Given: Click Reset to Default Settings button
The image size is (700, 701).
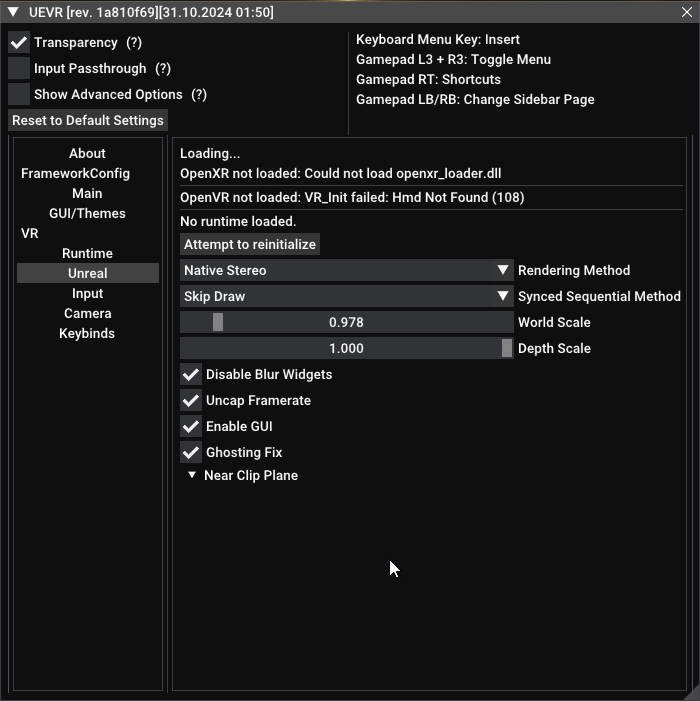Looking at the screenshot, I should pos(88,120).
